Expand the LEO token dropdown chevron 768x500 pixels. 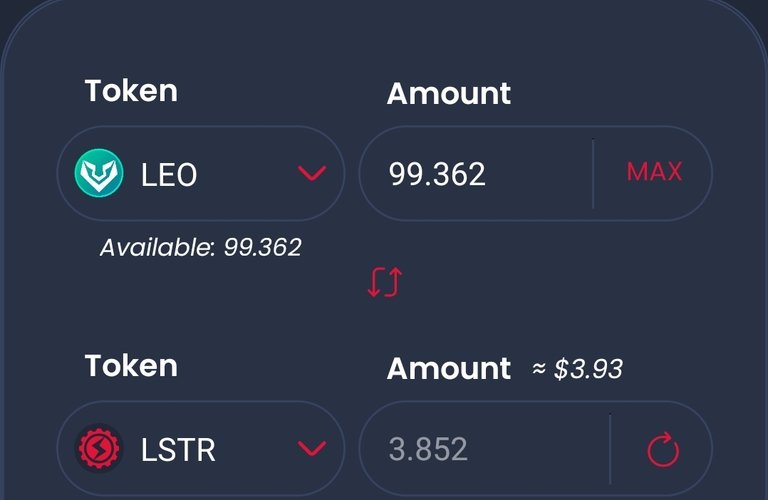tap(312, 173)
